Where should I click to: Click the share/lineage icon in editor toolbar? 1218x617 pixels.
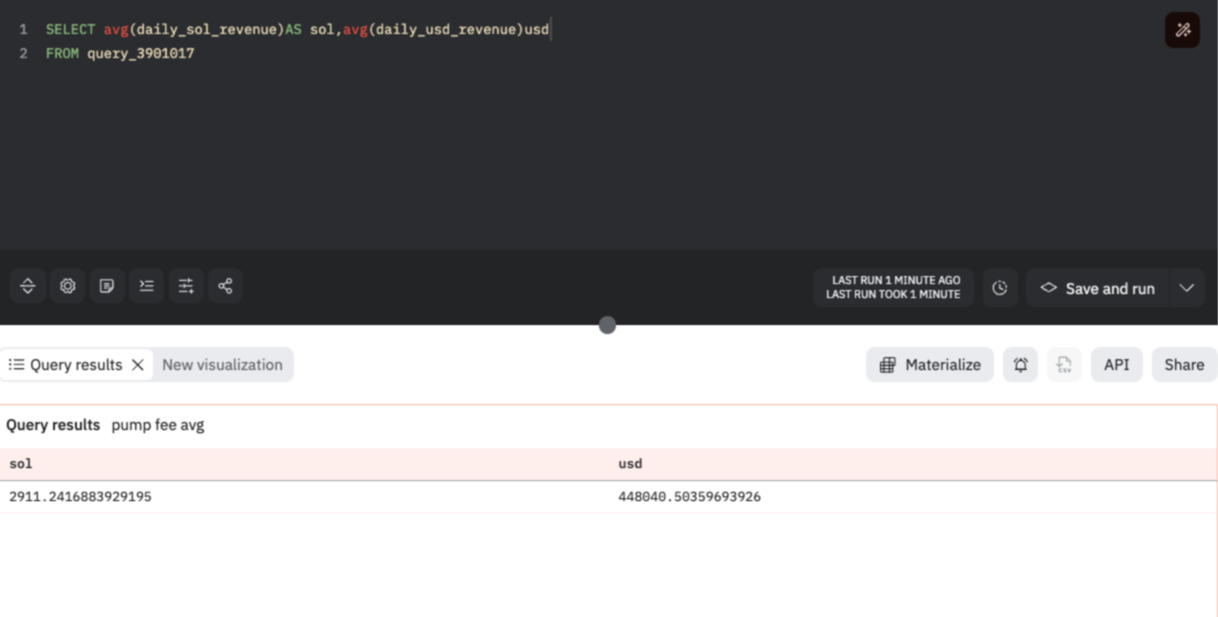225,286
